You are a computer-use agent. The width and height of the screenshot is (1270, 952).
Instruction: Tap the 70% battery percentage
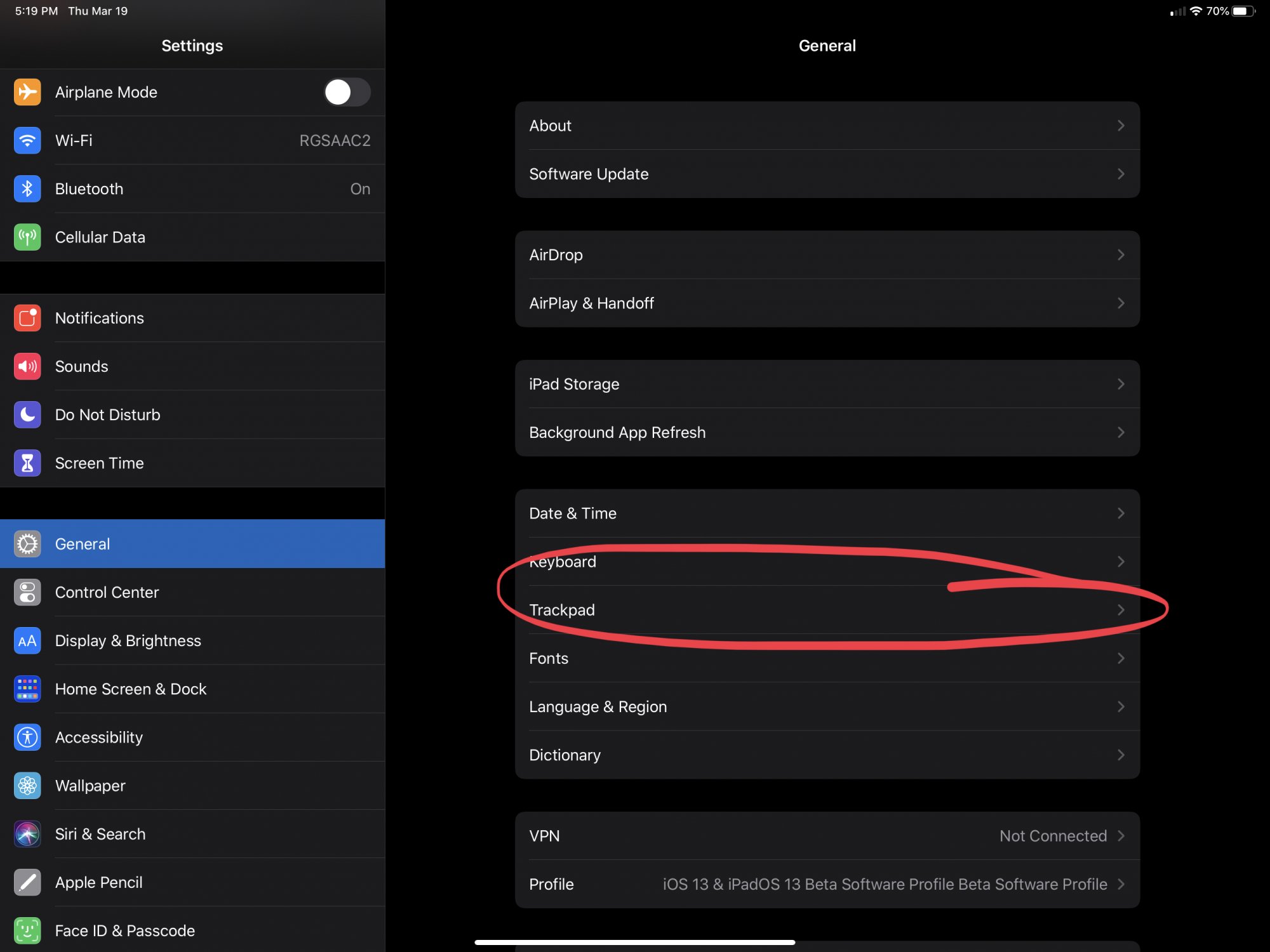(1217, 11)
